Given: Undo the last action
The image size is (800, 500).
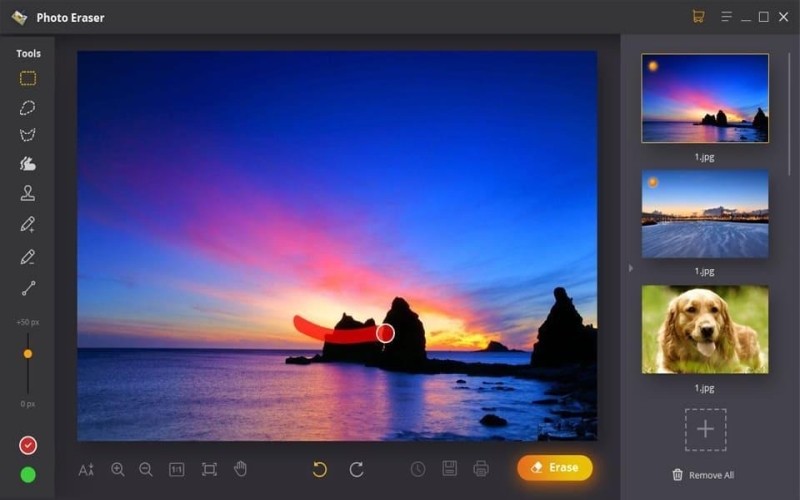Looking at the screenshot, I should coord(320,469).
